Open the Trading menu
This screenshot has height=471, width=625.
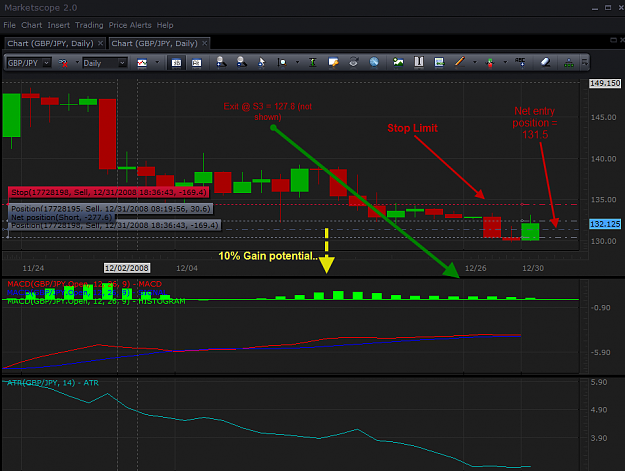pyautogui.click(x=89, y=25)
